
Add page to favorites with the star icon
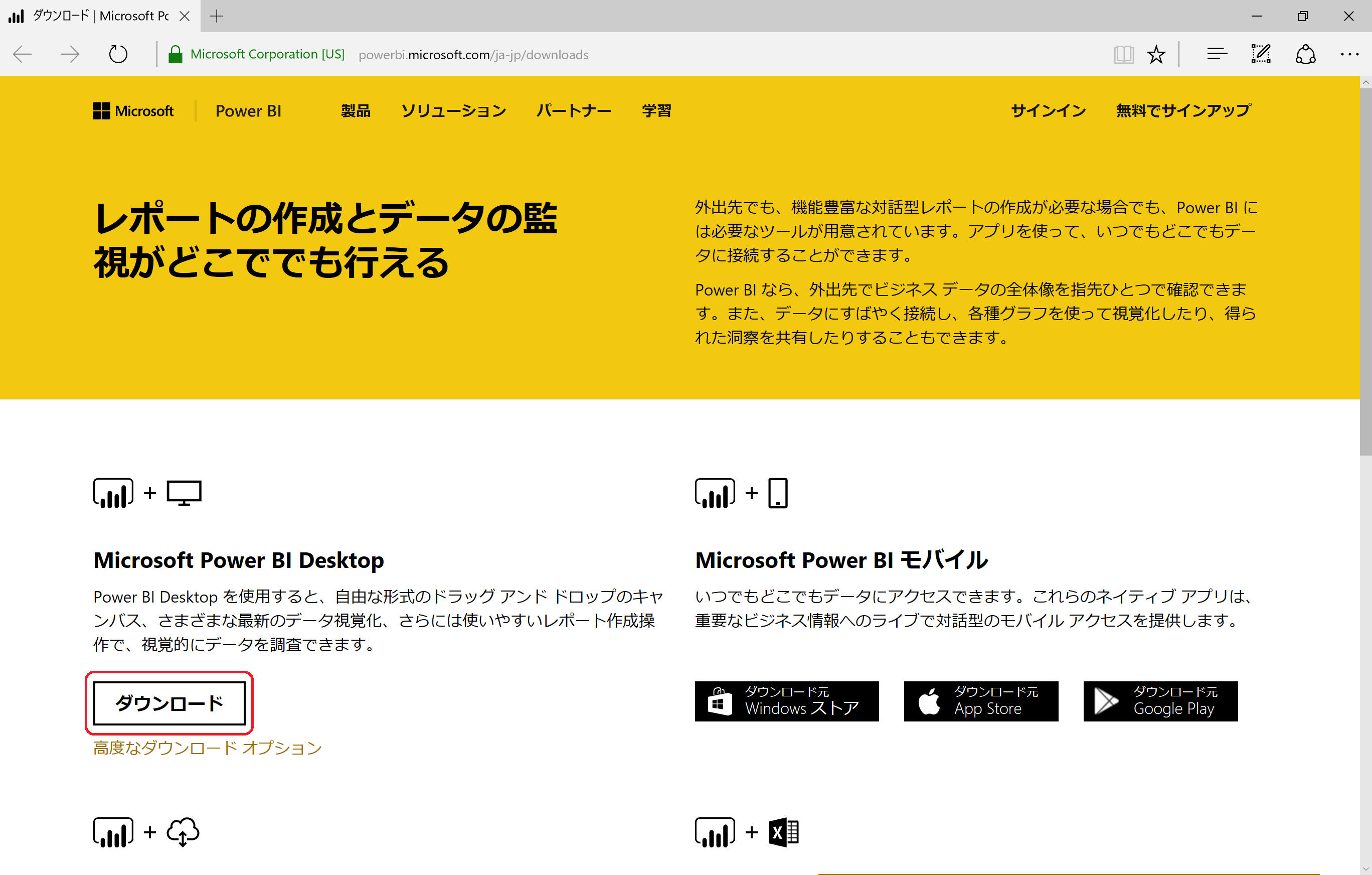(x=1156, y=55)
